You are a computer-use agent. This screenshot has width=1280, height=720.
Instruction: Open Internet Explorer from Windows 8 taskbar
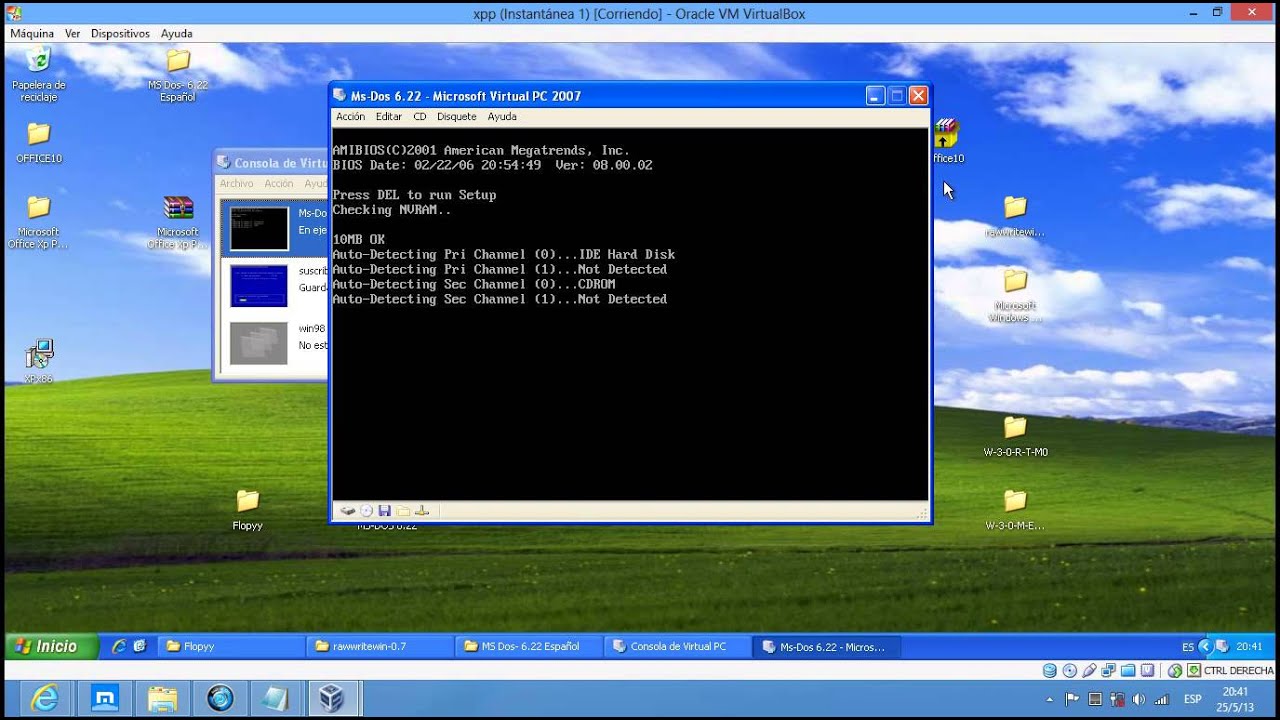44,698
